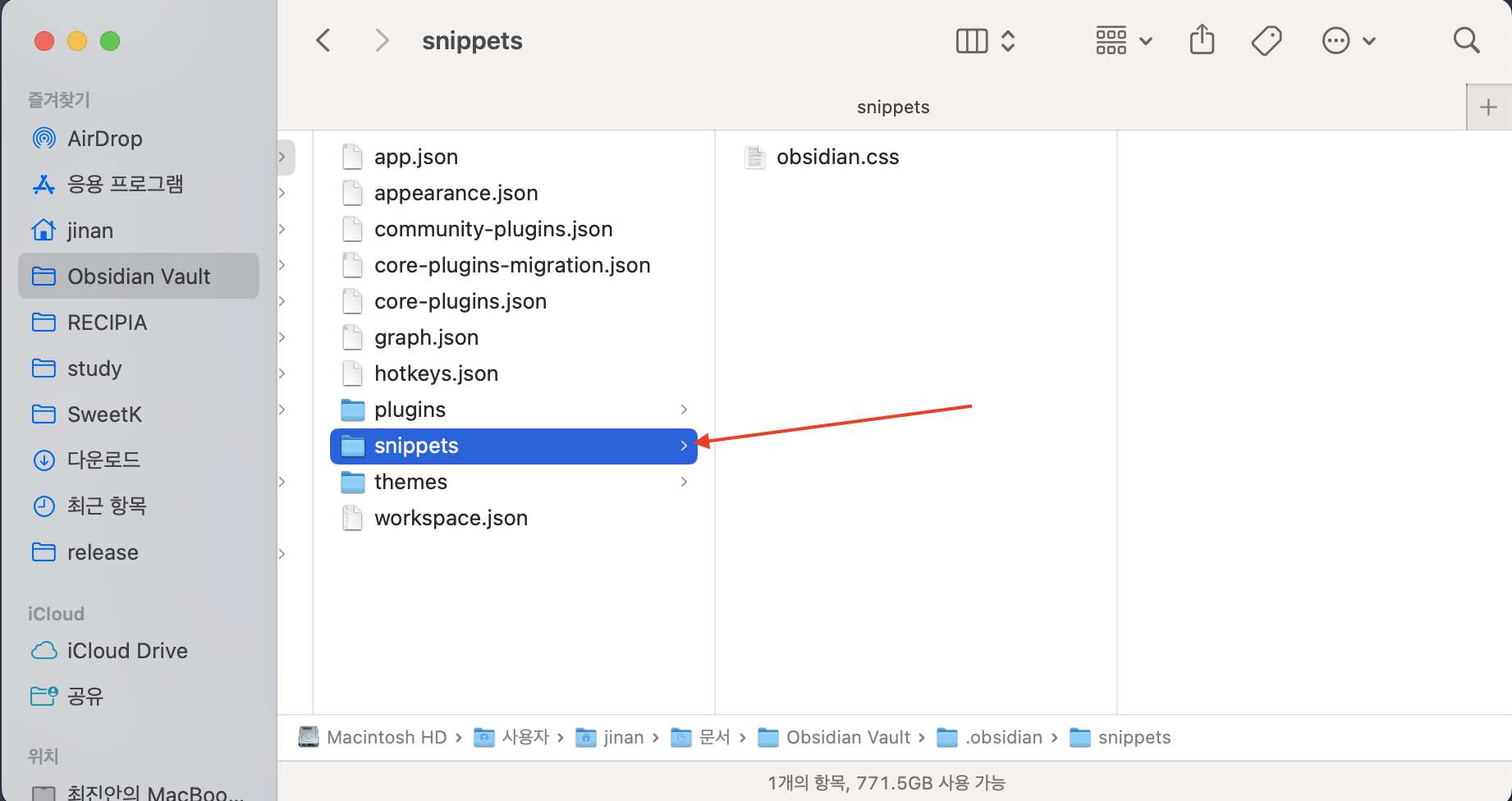
Task: Click .obsidian in path bar
Action: [989, 737]
